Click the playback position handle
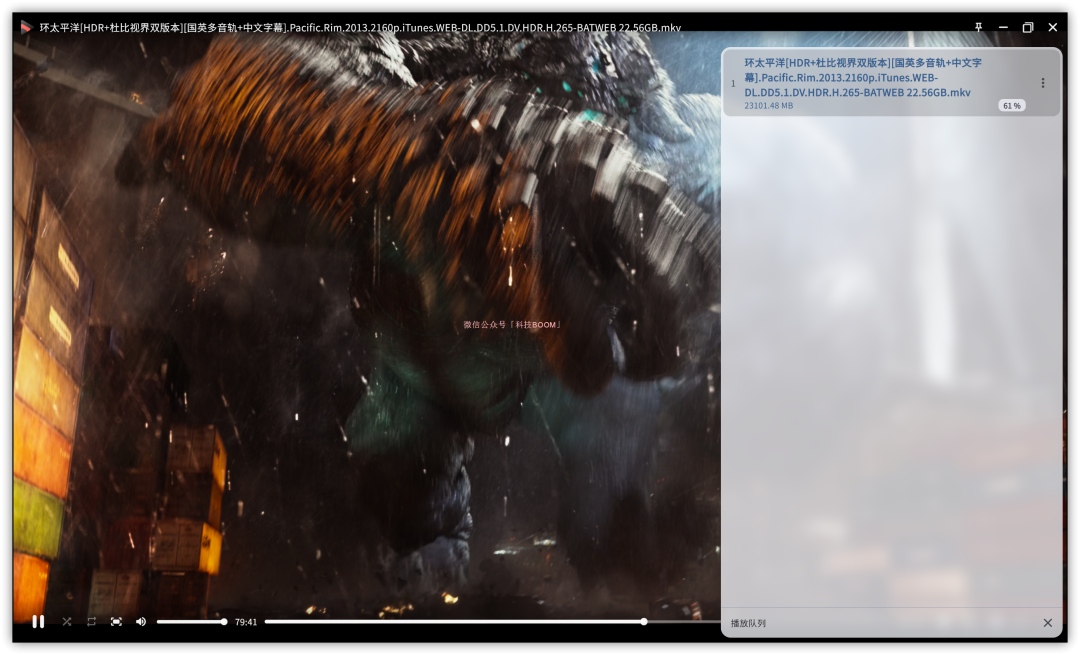The width and height of the screenshot is (1080, 655). pos(643,622)
